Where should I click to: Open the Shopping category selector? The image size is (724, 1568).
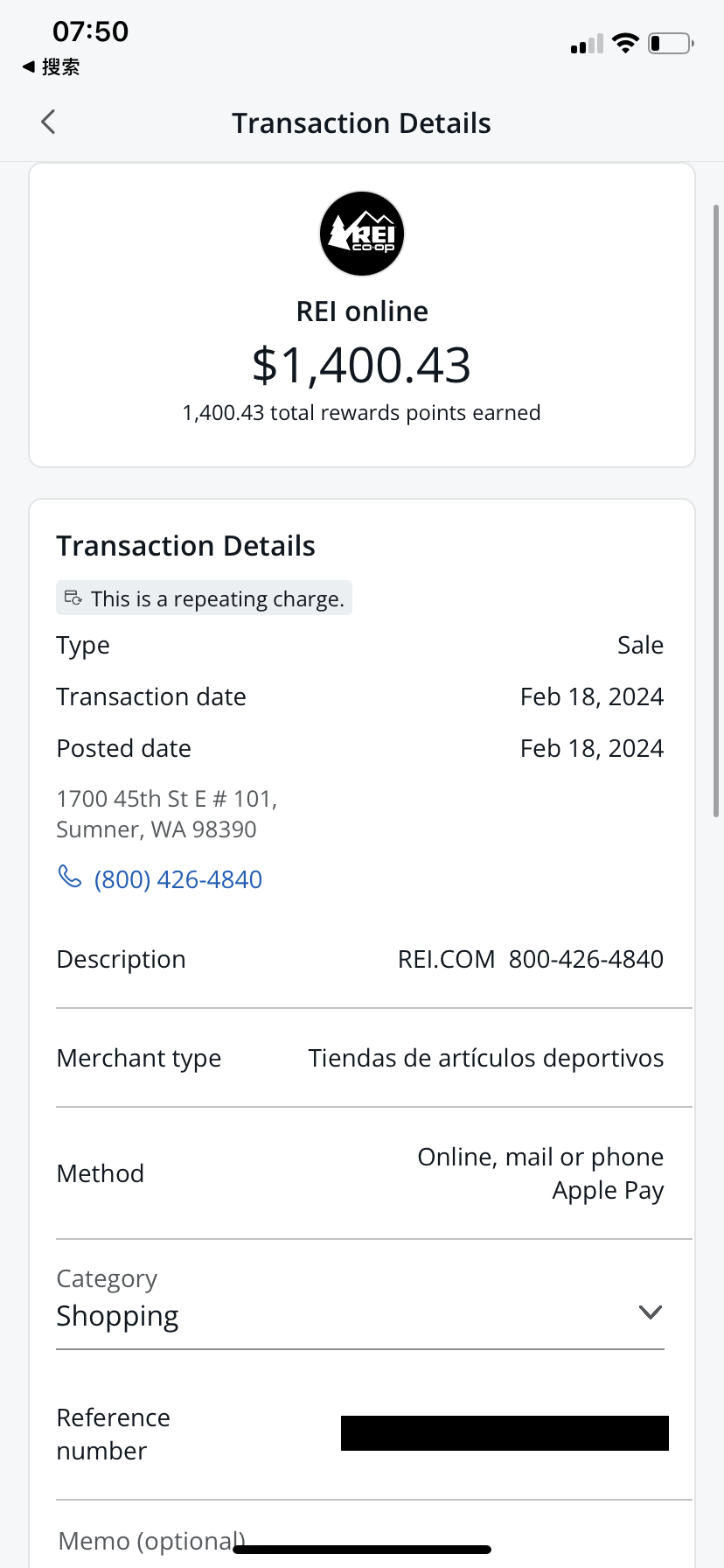pyautogui.click(x=118, y=1316)
